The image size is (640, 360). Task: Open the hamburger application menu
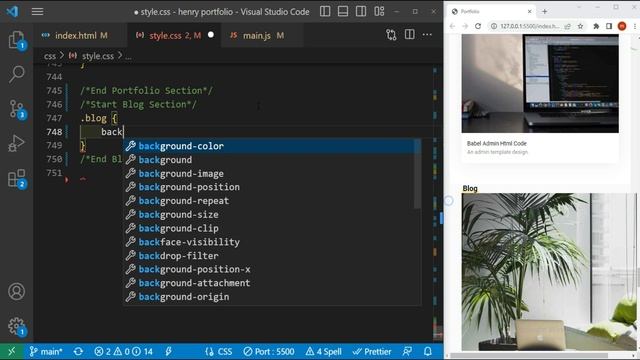click(x=38, y=11)
